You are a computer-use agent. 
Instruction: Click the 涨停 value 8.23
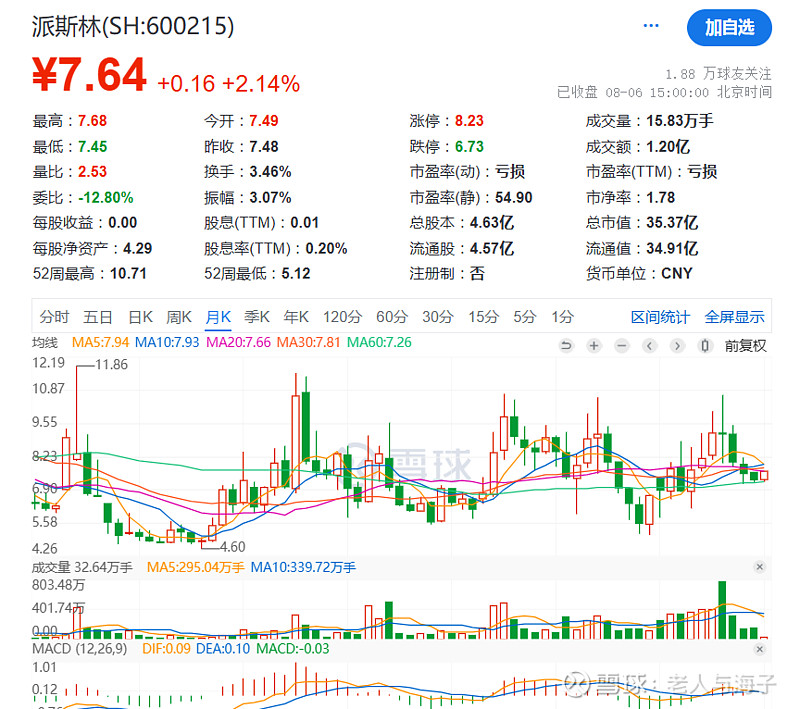tap(469, 121)
